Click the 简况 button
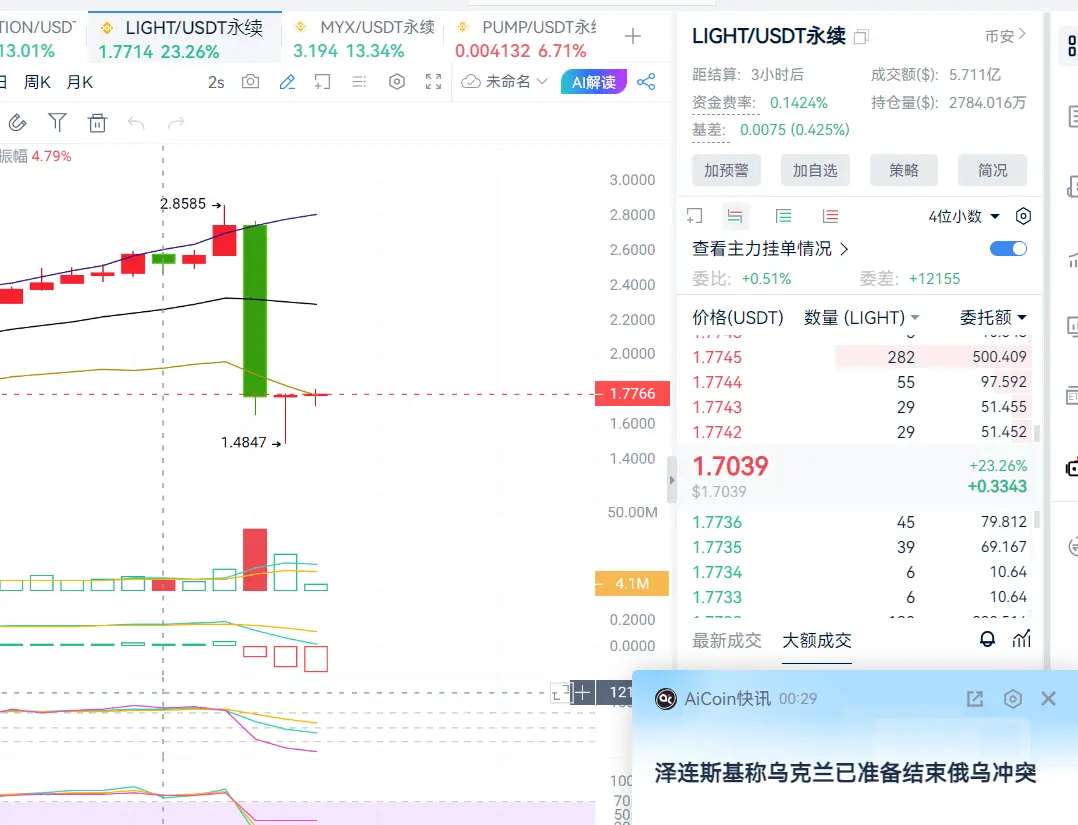The height and width of the screenshot is (825, 1078). pos(992,170)
